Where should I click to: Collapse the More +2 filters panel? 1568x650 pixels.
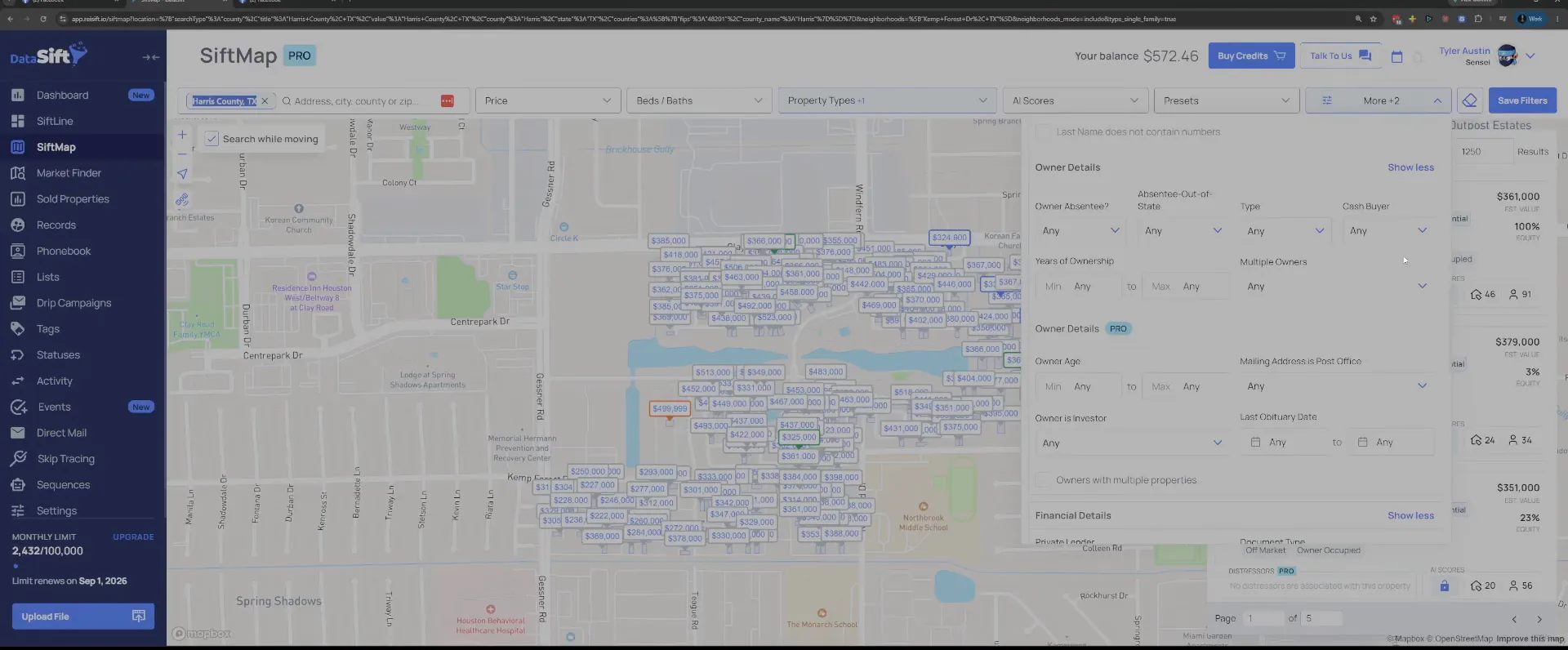(1378, 100)
